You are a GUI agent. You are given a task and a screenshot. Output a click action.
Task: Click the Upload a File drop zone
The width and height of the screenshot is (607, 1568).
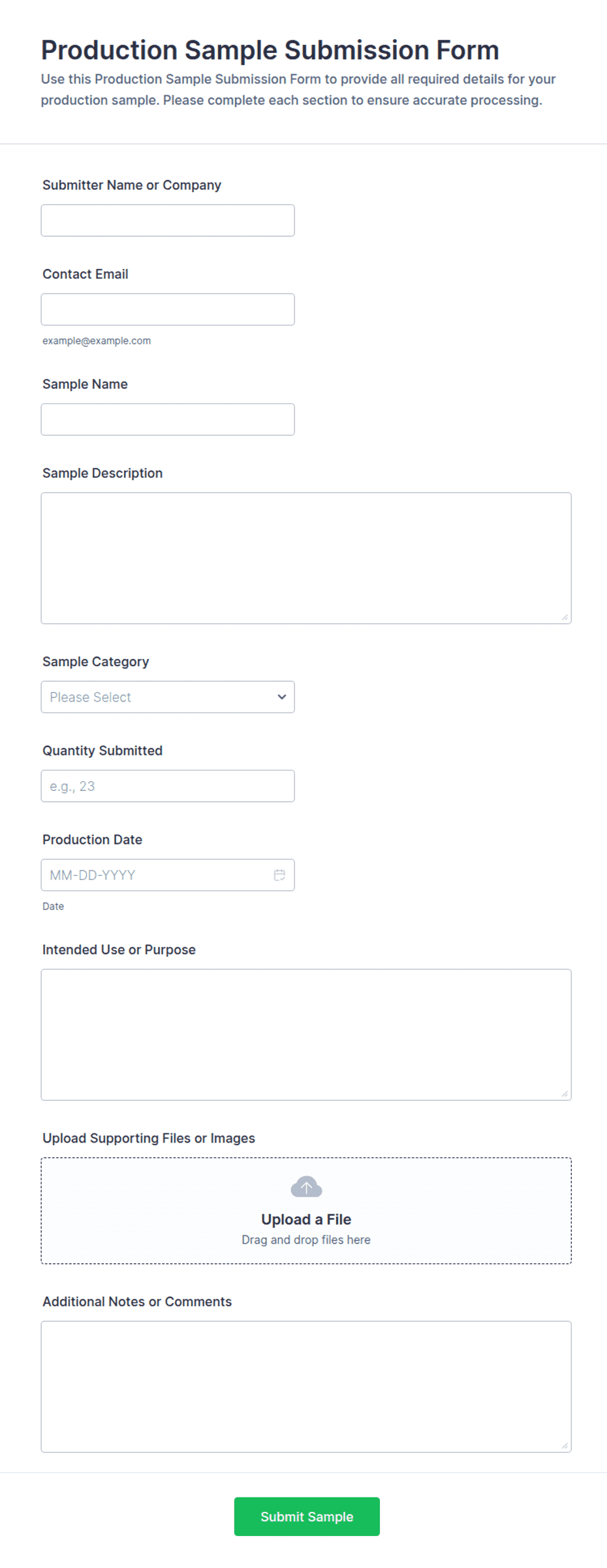click(x=306, y=1211)
